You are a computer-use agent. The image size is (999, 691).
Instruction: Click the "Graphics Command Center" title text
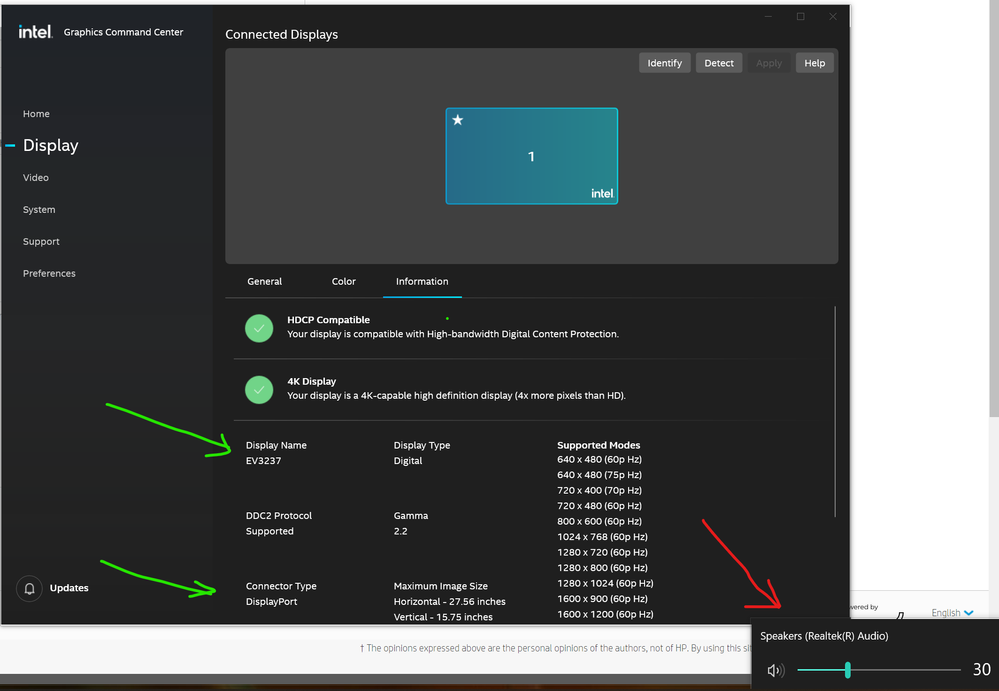123,32
